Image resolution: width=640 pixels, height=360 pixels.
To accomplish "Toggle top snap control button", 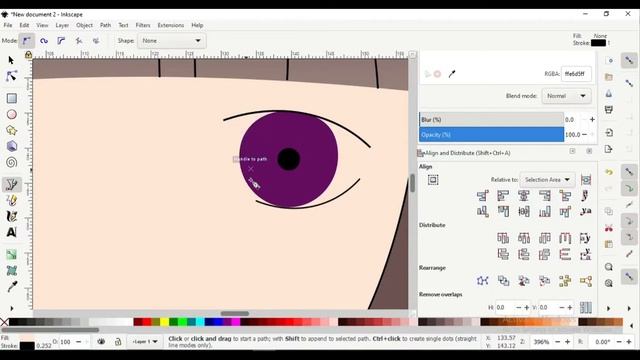I will (629, 60).
